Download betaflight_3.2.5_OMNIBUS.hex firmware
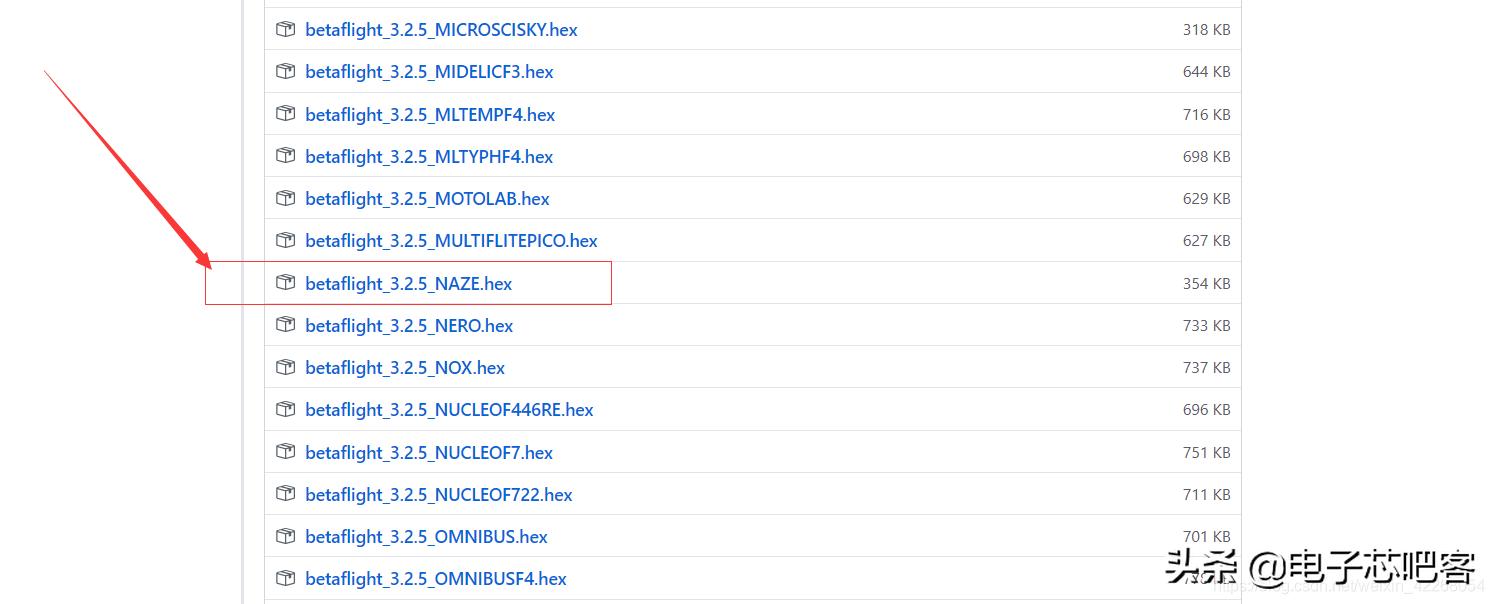The width and height of the screenshot is (1494, 604). (426, 537)
